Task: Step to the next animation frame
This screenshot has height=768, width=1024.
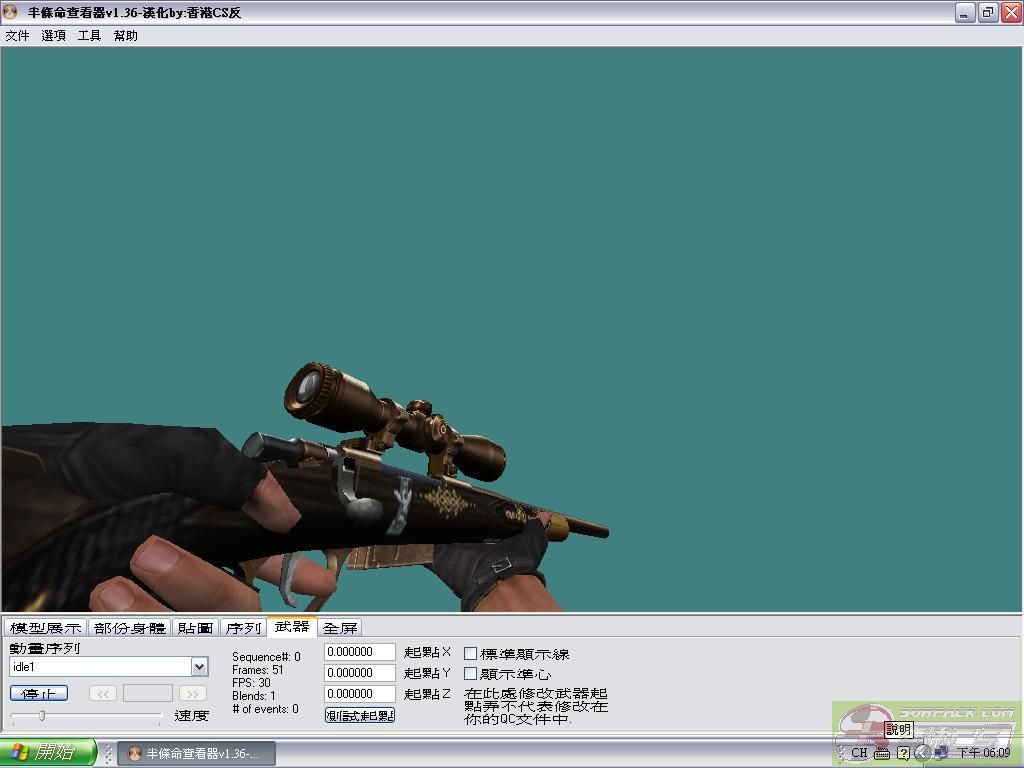Action: [193, 693]
